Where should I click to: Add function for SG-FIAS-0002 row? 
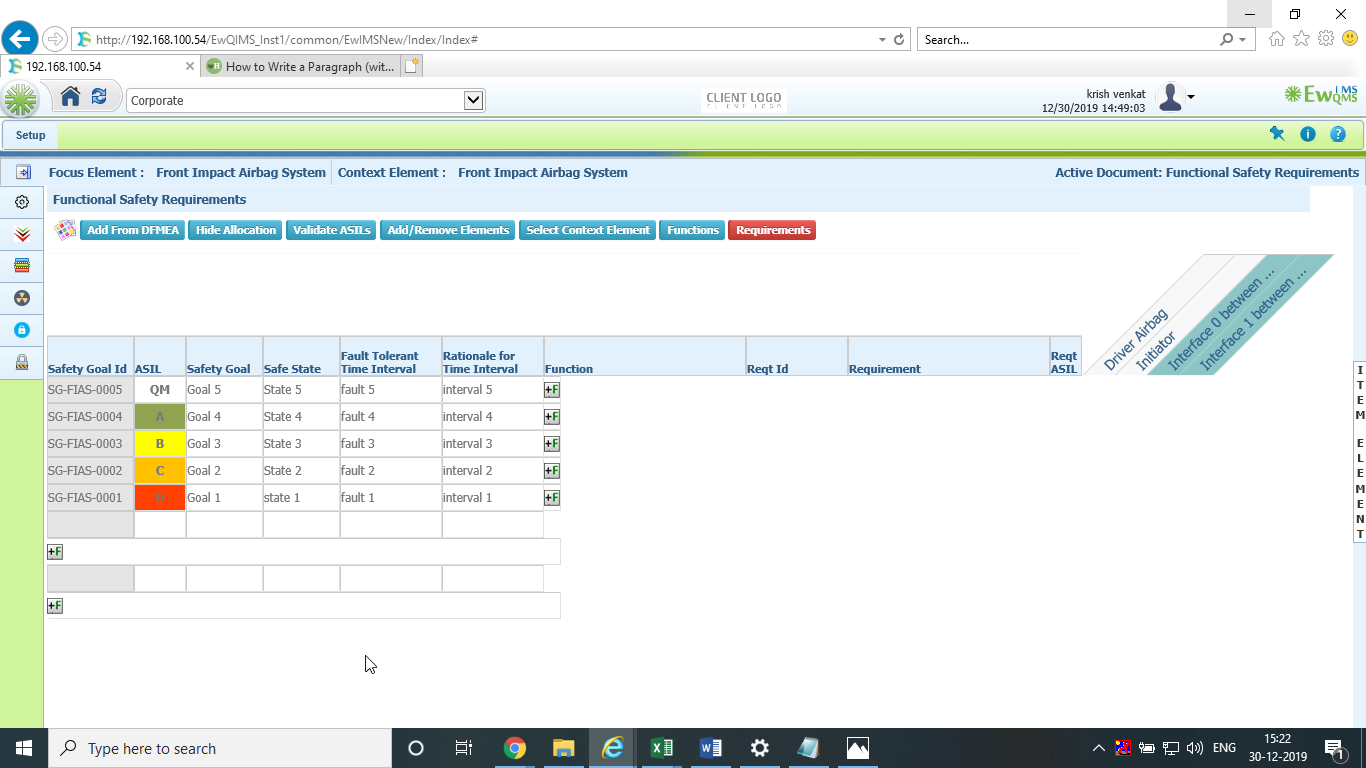click(552, 471)
